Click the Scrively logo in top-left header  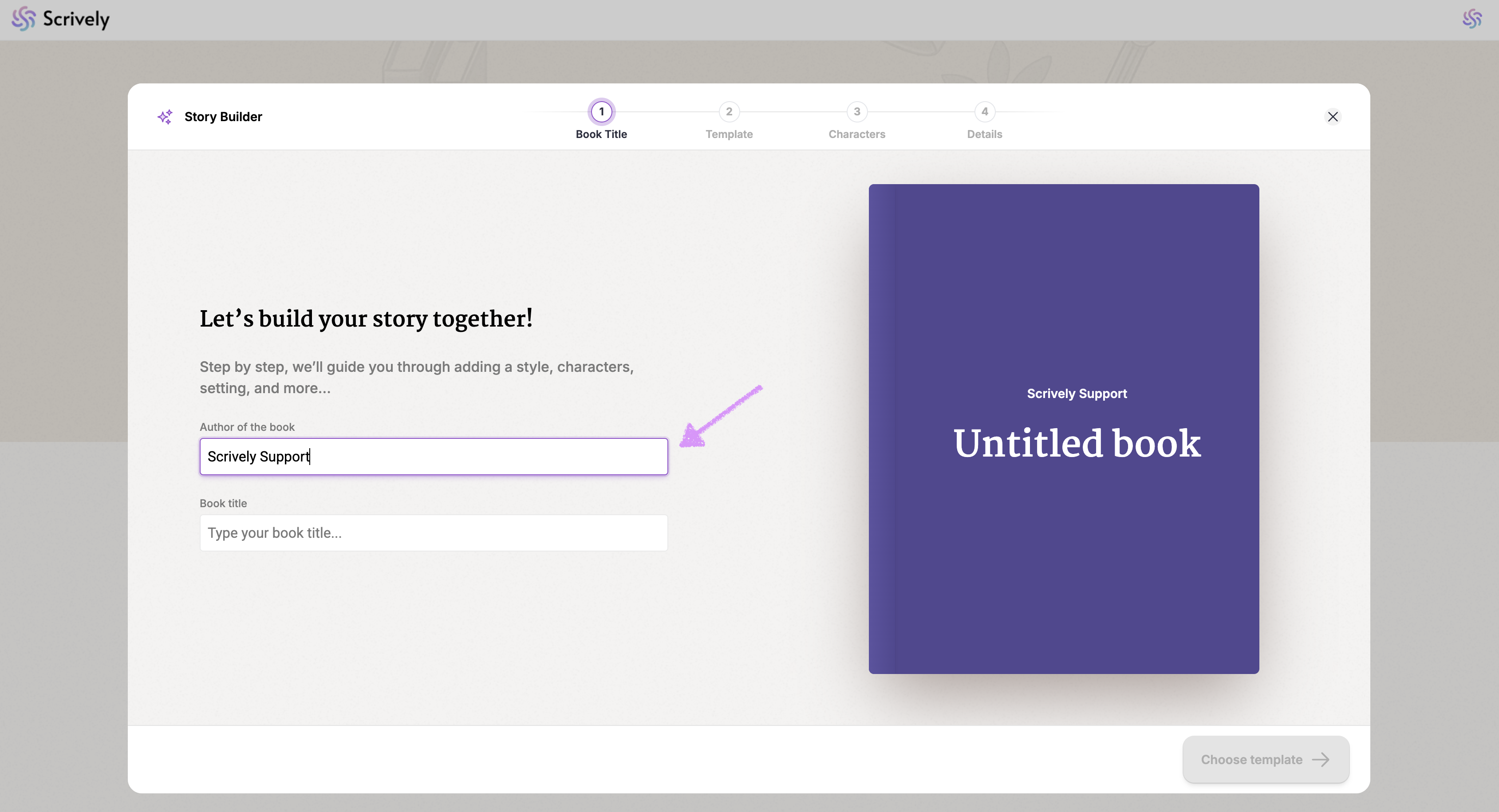60,19
